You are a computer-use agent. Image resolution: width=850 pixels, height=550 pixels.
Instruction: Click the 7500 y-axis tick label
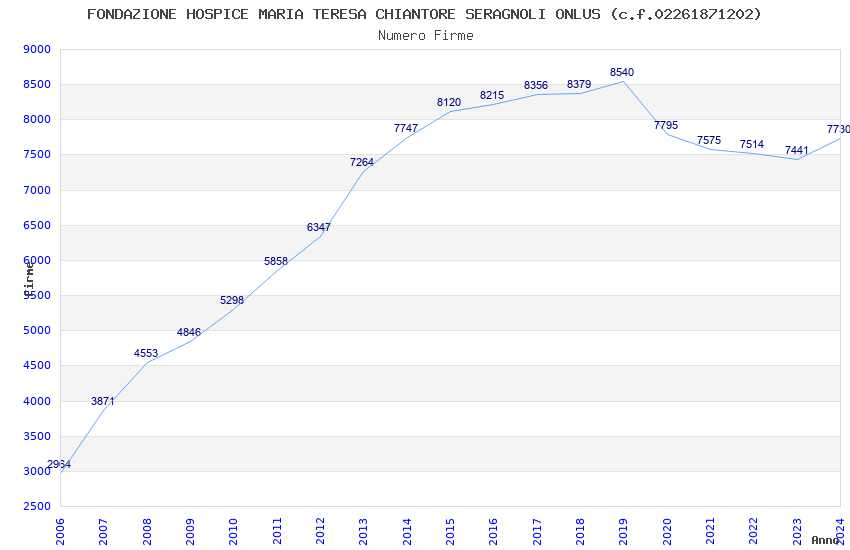[37, 155]
